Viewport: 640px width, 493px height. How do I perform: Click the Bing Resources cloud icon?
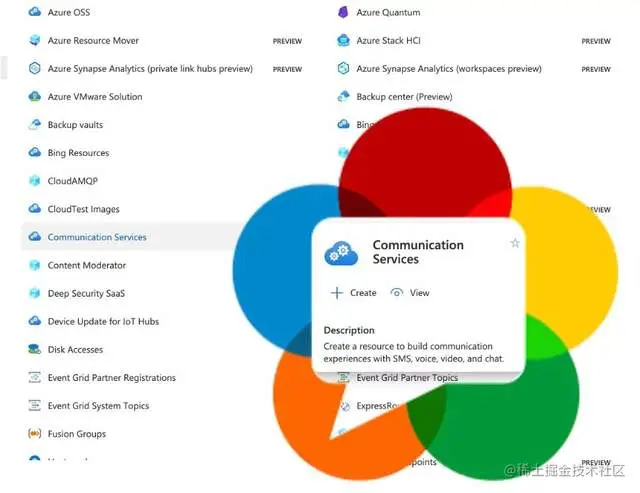pos(35,153)
